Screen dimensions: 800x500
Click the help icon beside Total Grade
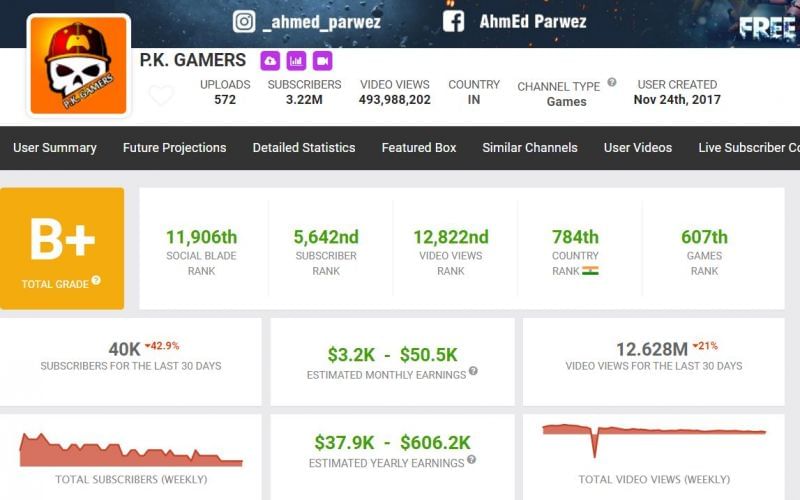96,281
